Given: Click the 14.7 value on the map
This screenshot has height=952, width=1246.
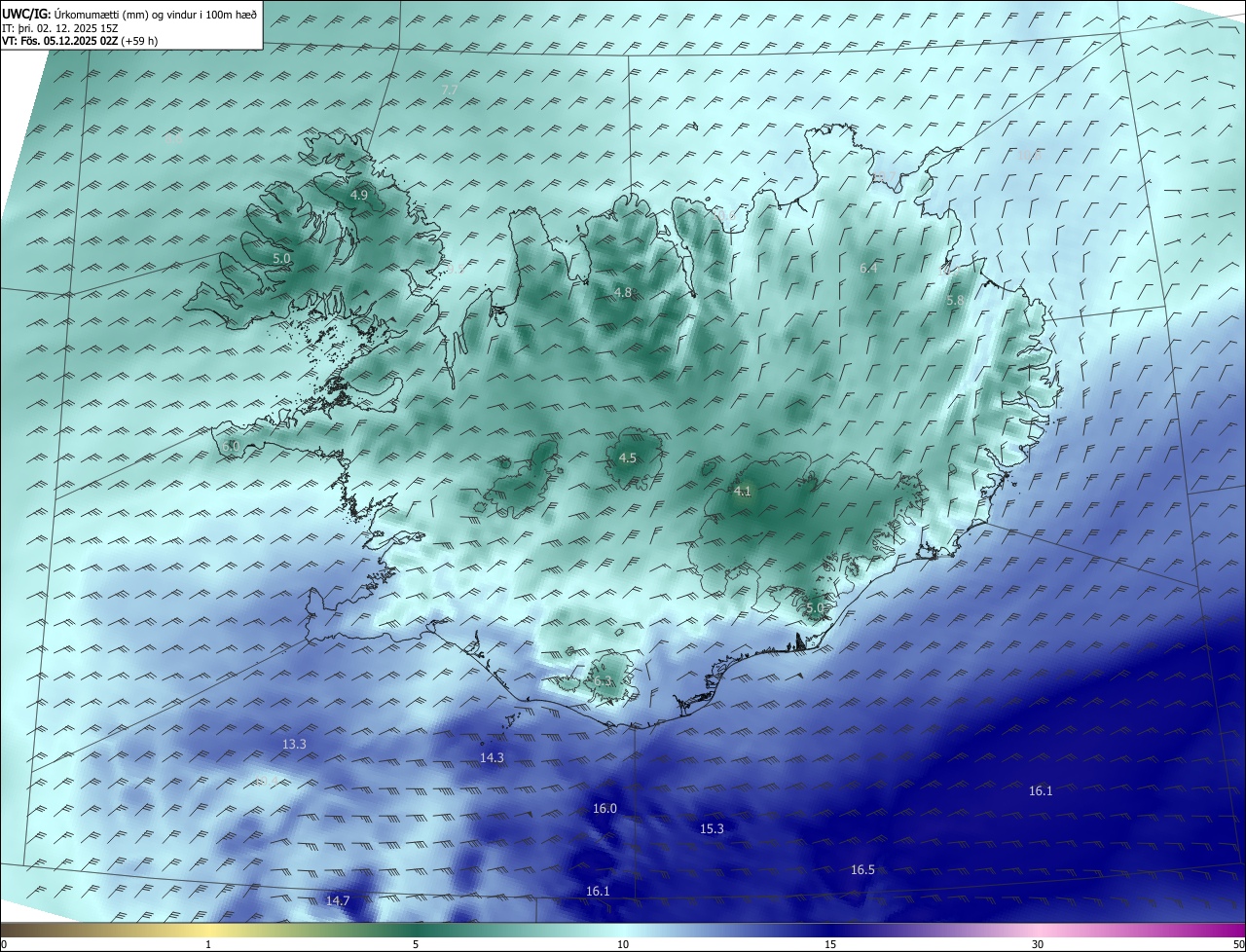Looking at the screenshot, I should pyautogui.click(x=338, y=900).
